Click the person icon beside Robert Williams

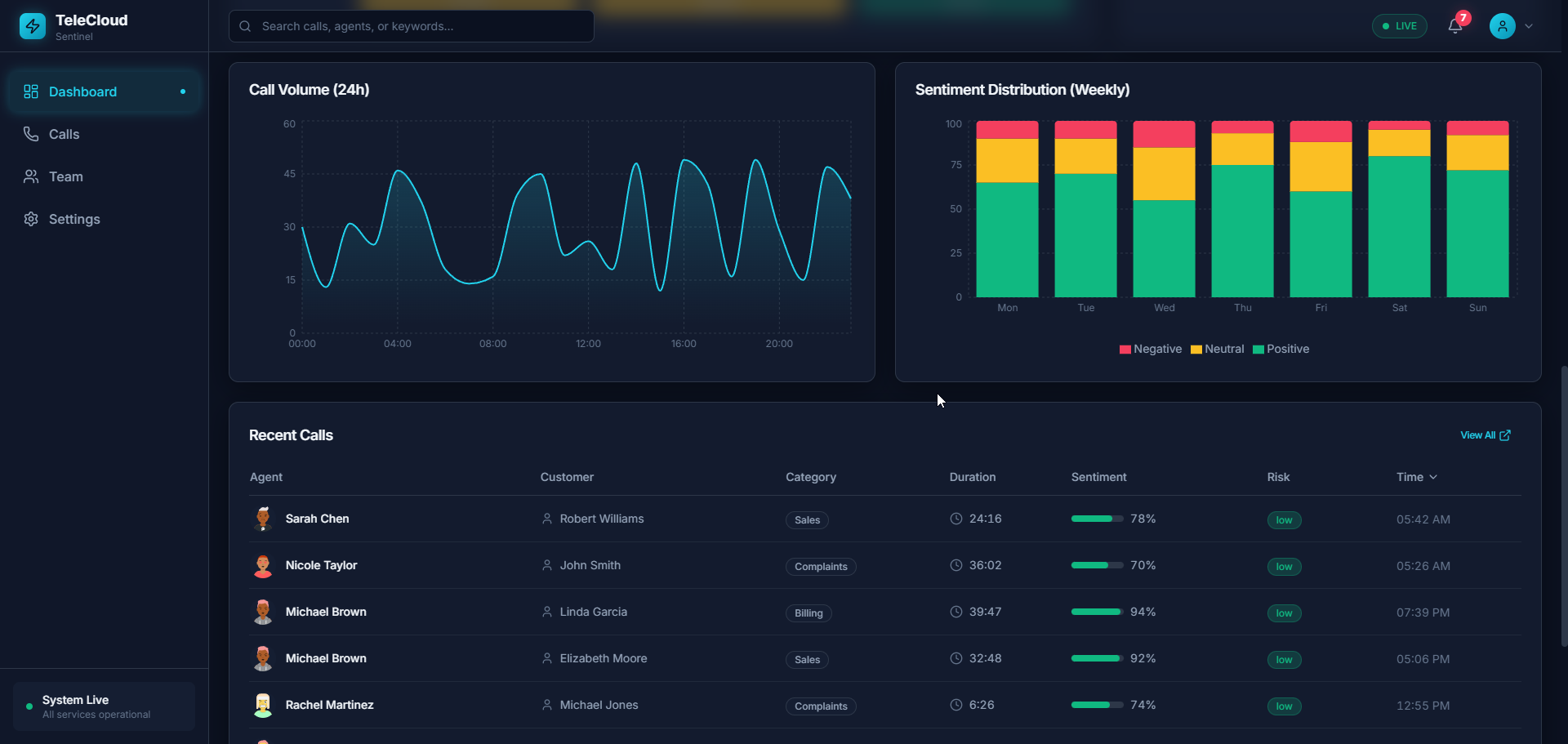click(x=547, y=519)
